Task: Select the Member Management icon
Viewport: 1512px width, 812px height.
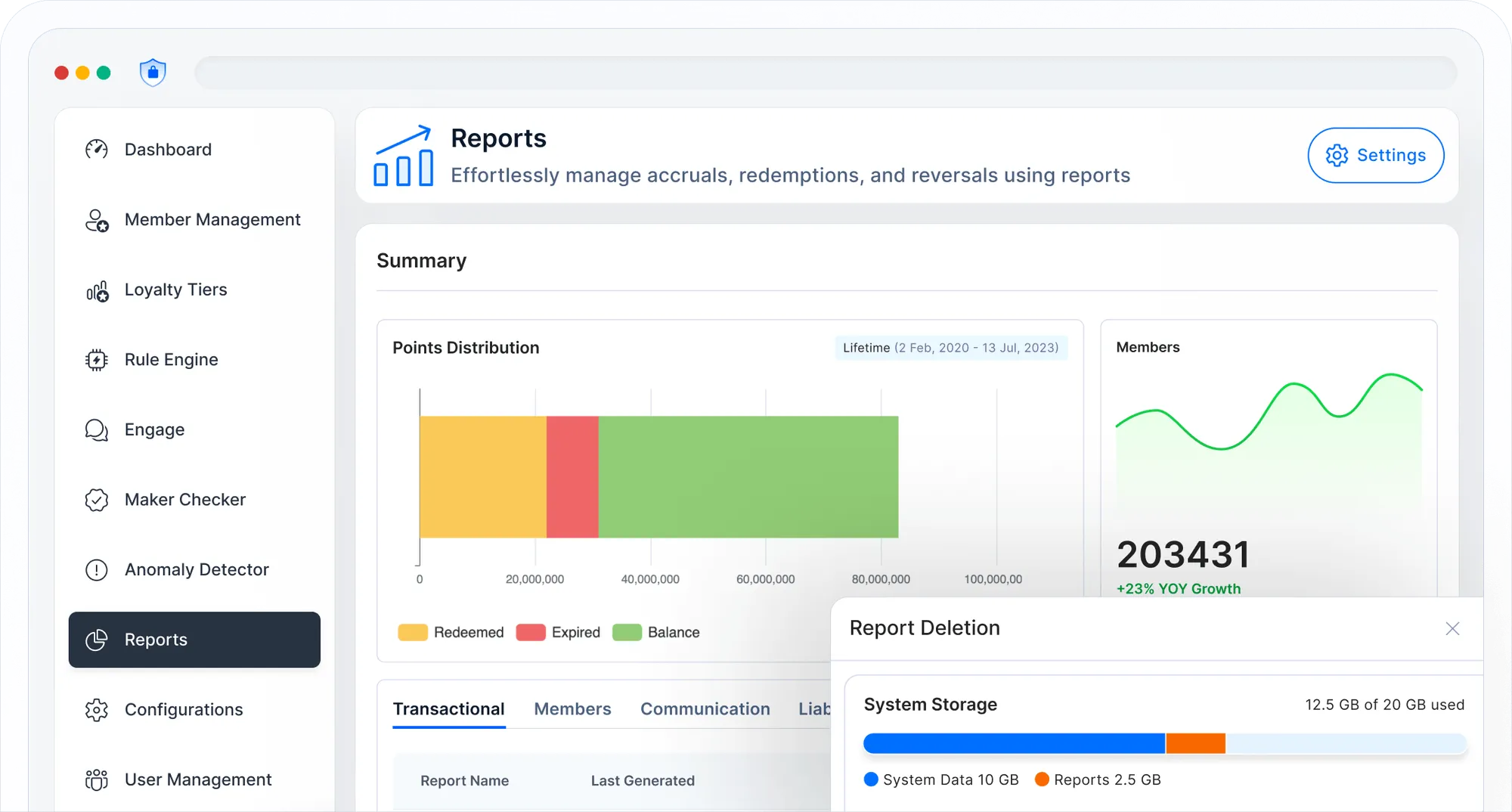Action: [97, 219]
